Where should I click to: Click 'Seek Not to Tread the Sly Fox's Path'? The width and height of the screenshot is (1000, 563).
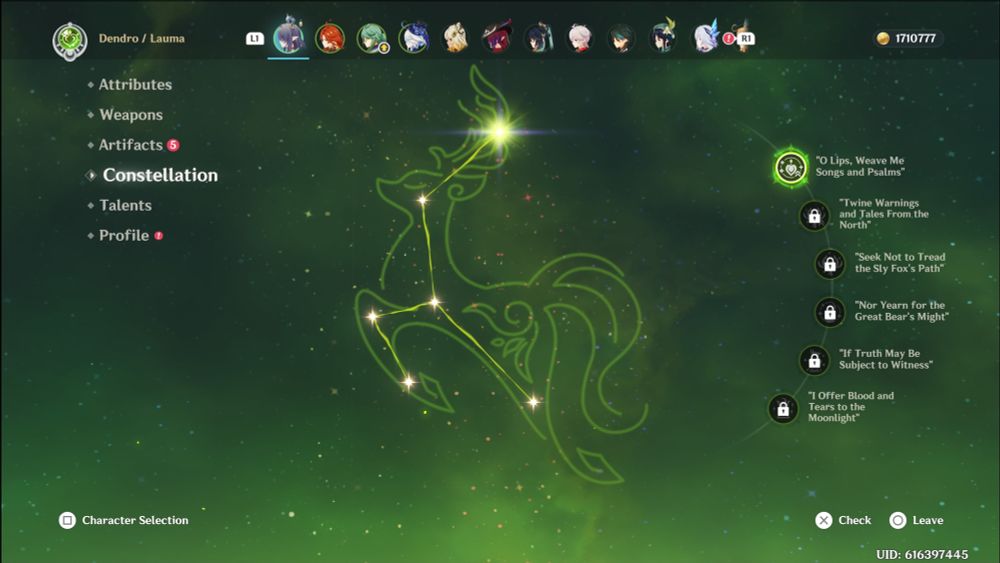tap(900, 263)
